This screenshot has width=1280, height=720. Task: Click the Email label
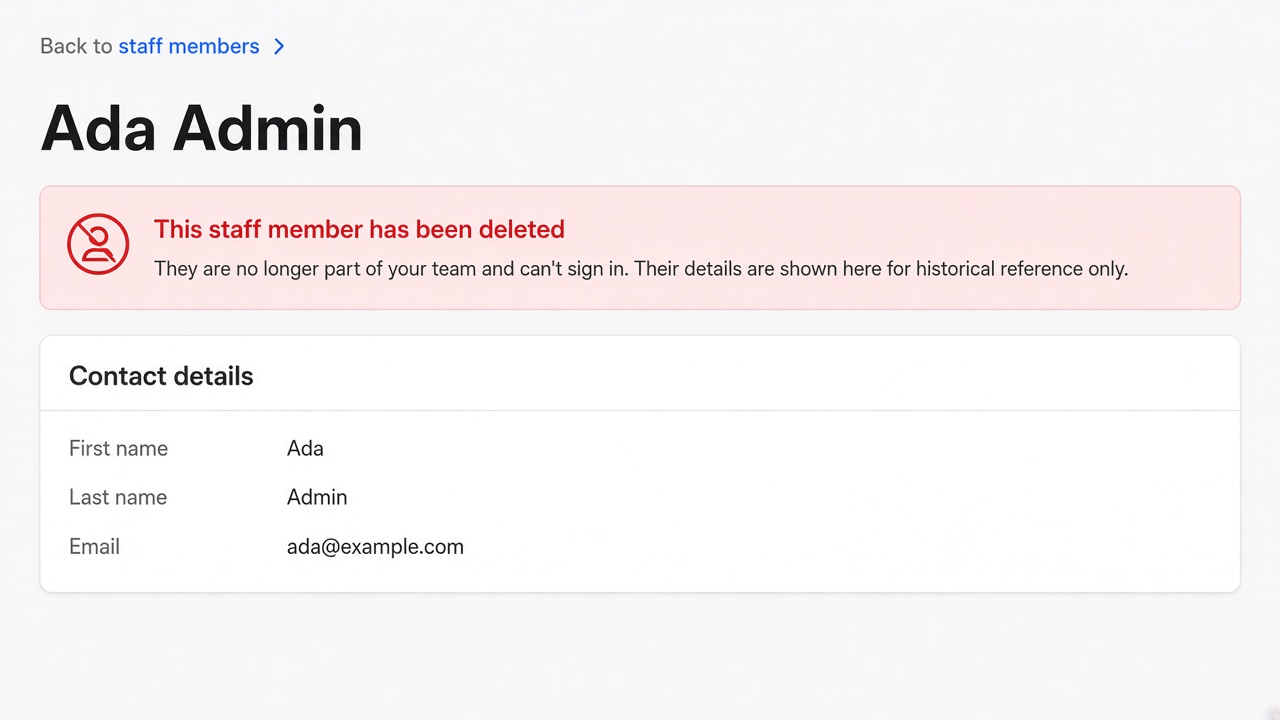94,547
